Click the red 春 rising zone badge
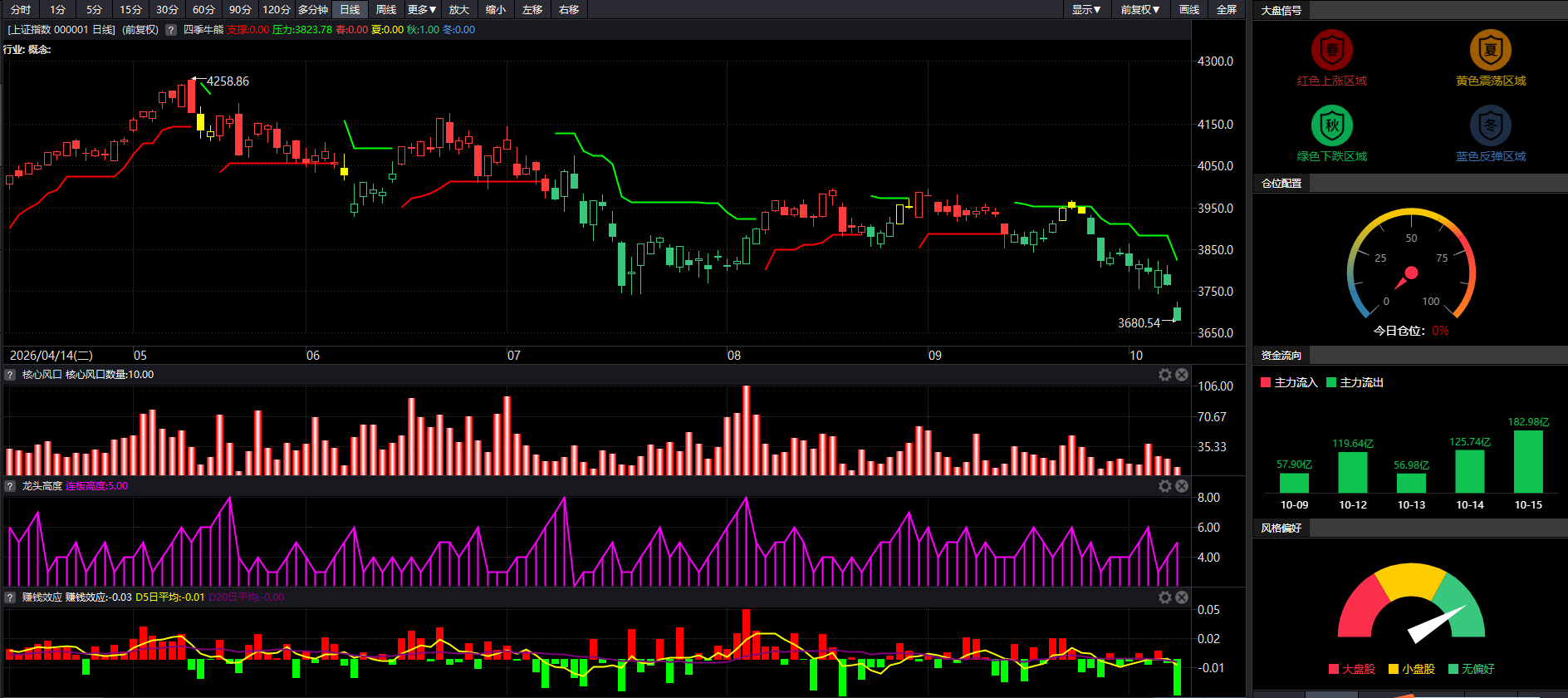 (x=1331, y=50)
